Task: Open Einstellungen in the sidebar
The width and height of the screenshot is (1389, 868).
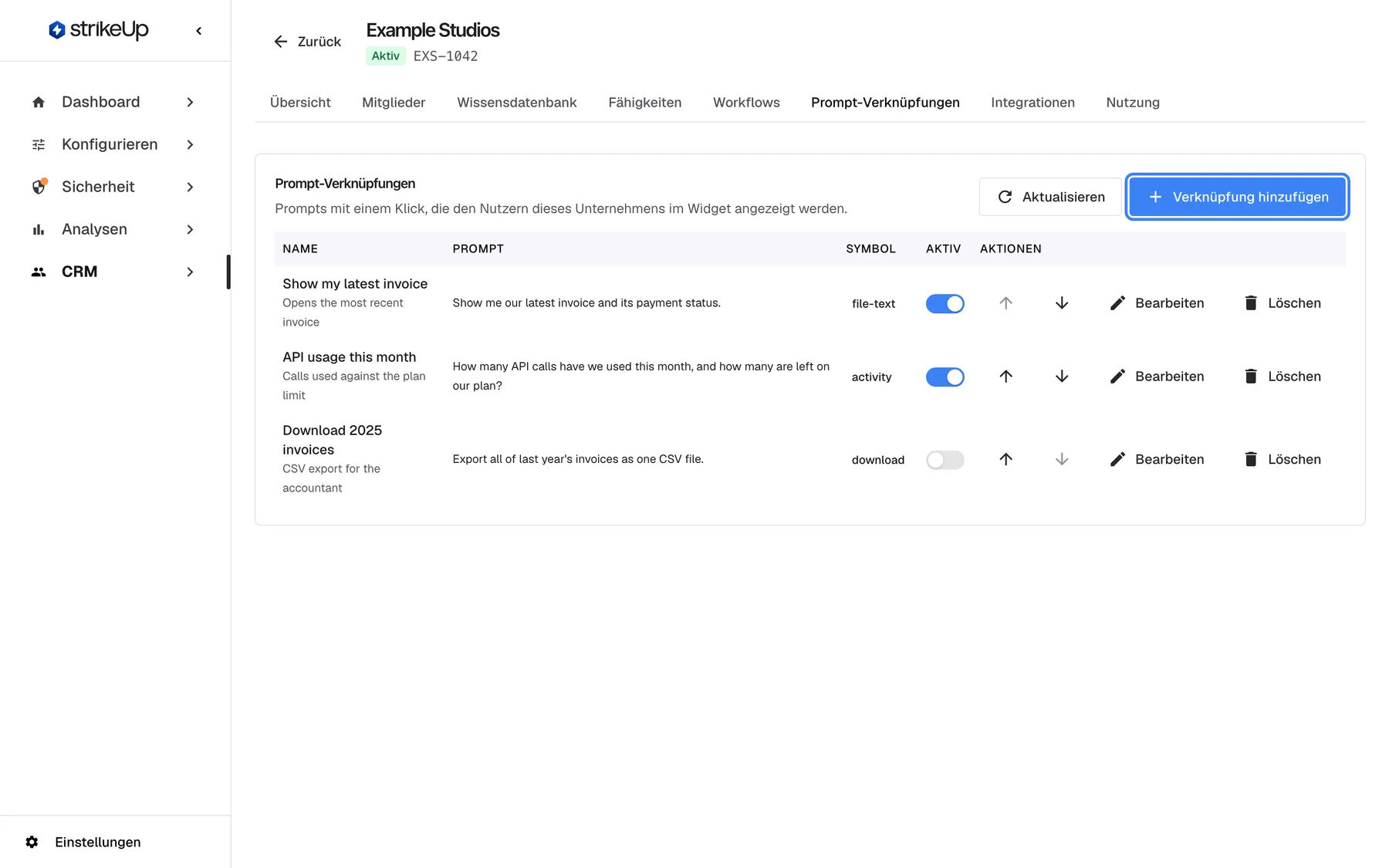Action: click(98, 842)
